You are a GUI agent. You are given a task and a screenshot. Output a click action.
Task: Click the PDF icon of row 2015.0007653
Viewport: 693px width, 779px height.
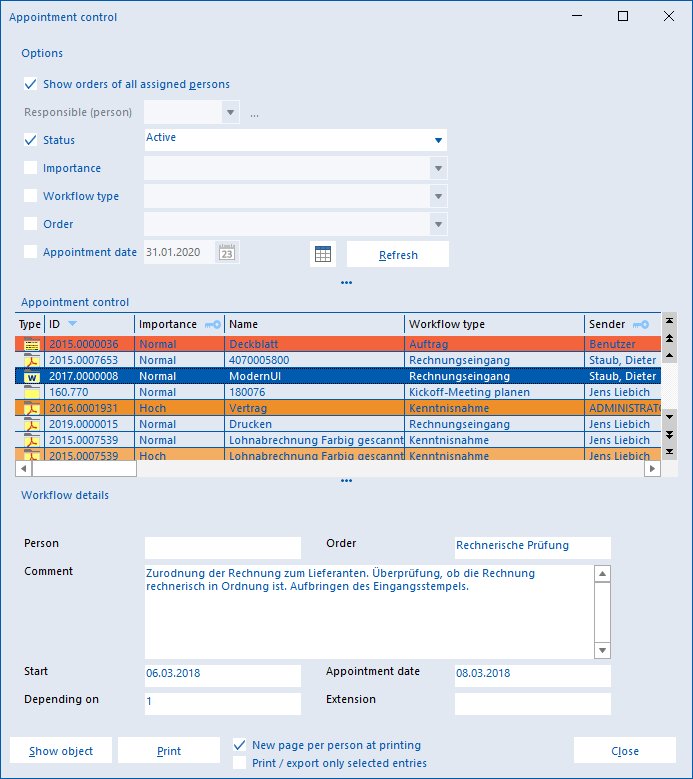[32, 360]
